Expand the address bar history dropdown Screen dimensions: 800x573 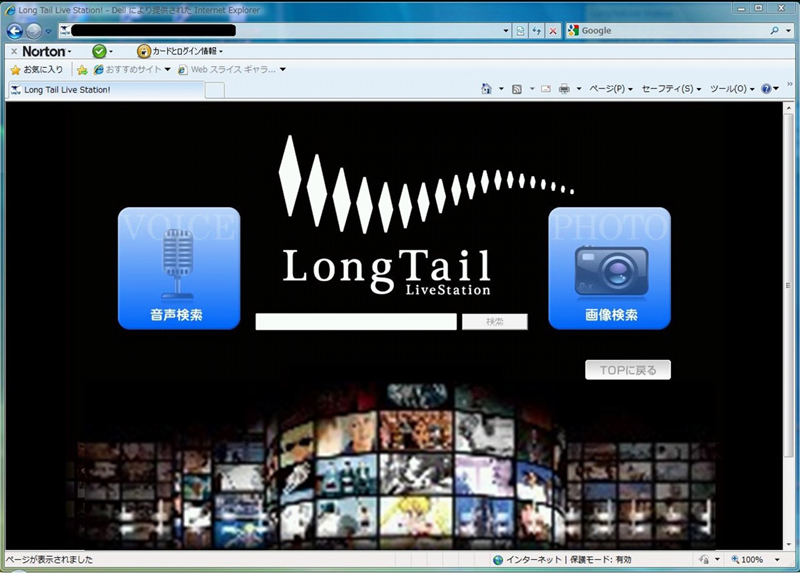coord(506,31)
